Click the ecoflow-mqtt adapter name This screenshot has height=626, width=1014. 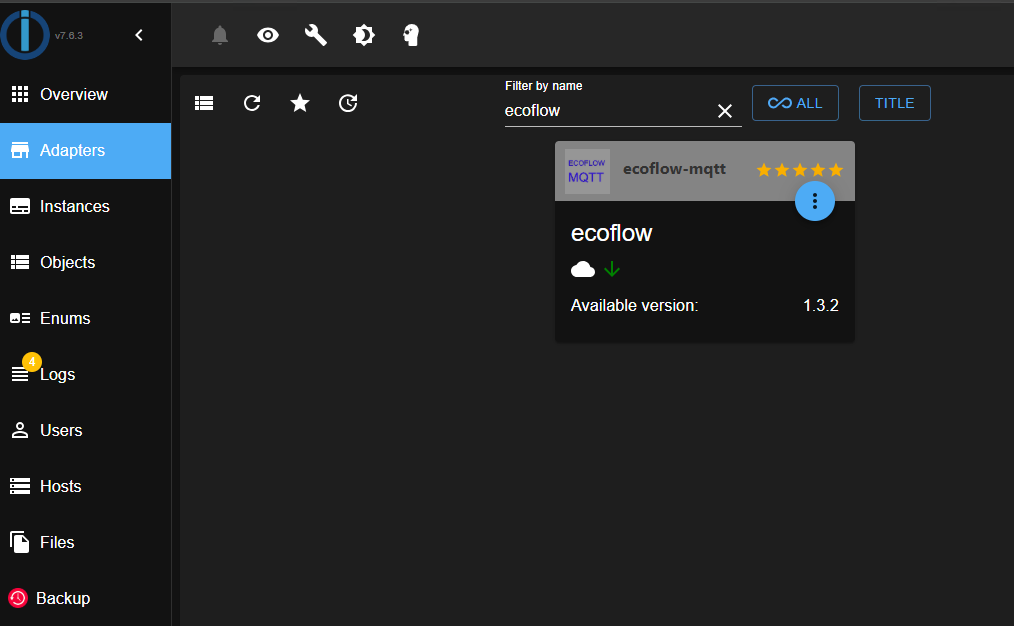pyautogui.click(x=674, y=169)
